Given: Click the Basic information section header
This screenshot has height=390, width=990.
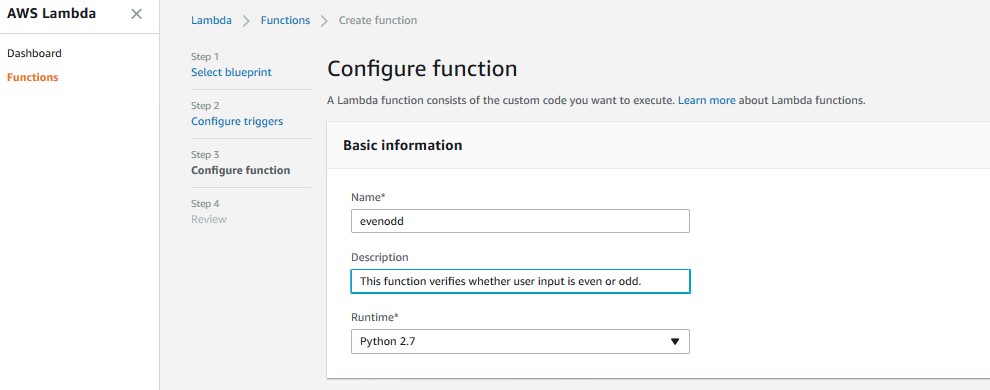Looking at the screenshot, I should [402, 145].
